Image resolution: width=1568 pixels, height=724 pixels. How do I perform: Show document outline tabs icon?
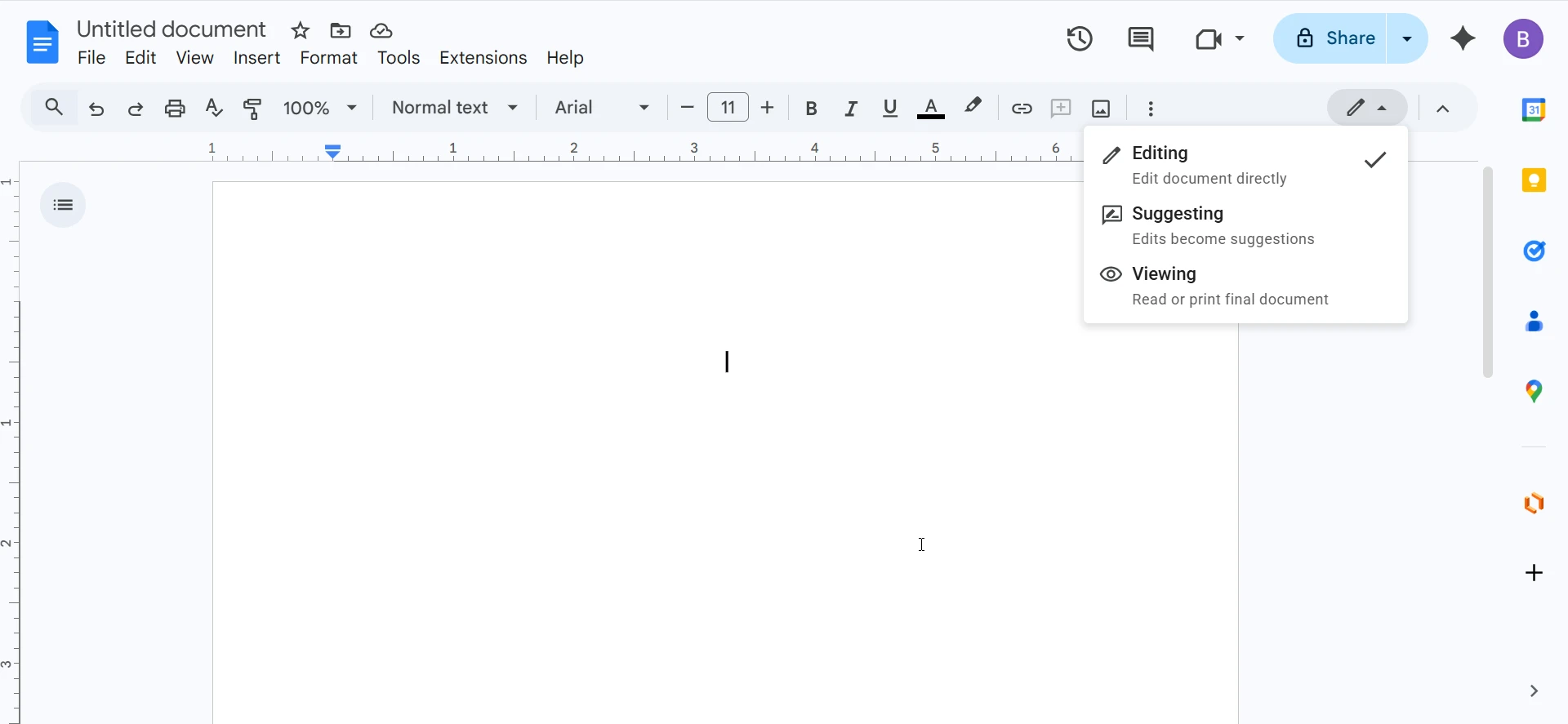click(x=63, y=205)
